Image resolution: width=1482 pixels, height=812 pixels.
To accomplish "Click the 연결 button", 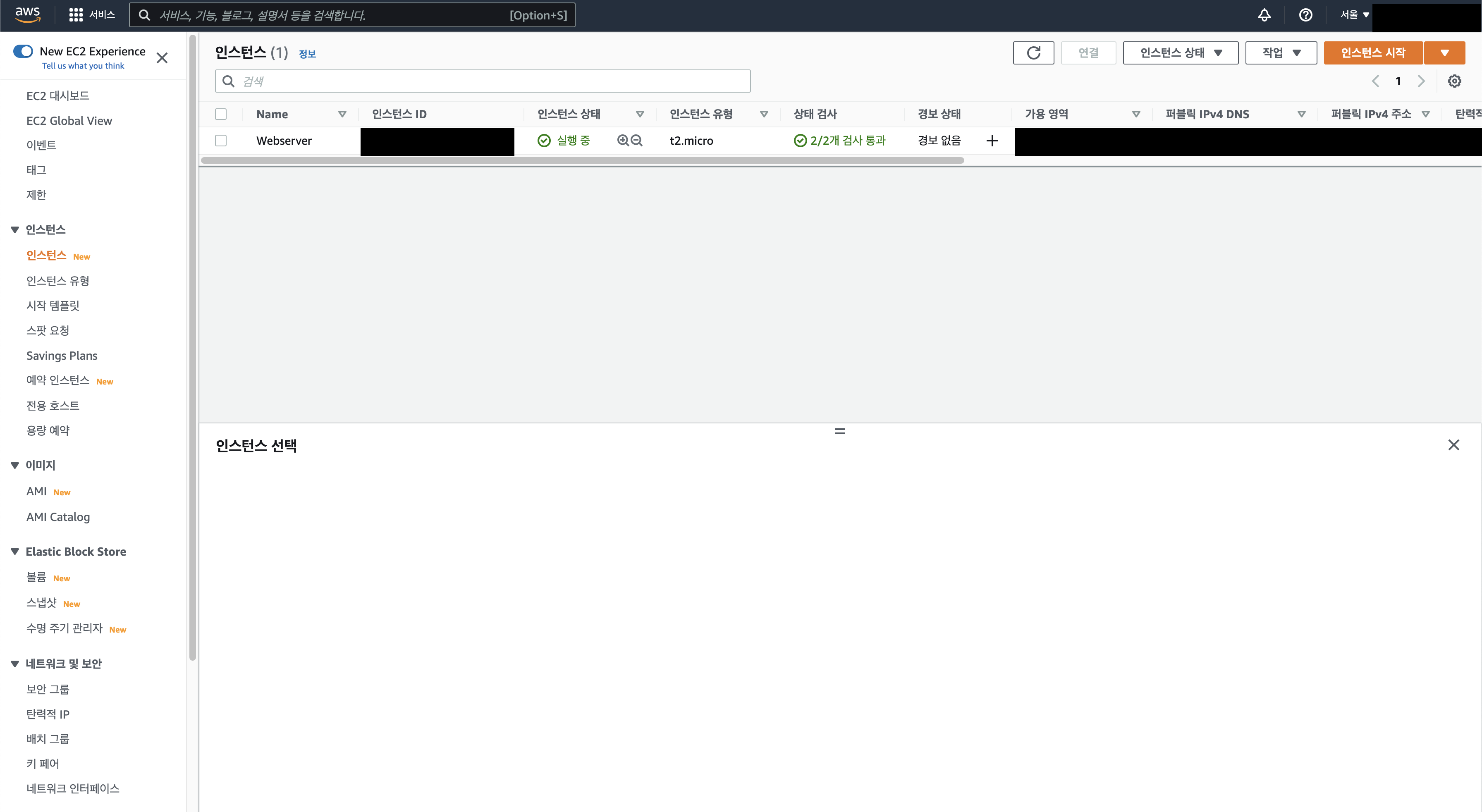I will [x=1088, y=53].
